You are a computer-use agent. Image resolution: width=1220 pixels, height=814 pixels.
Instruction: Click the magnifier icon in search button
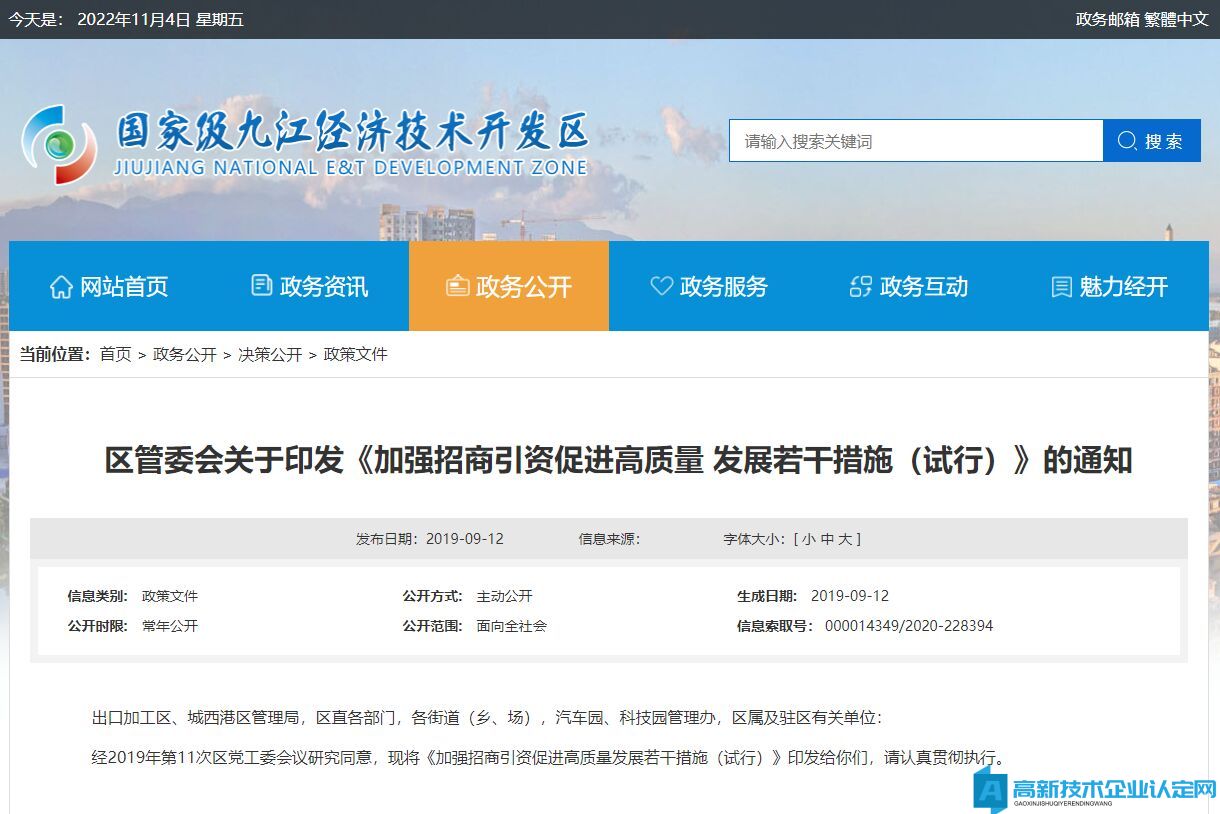(x=1127, y=141)
